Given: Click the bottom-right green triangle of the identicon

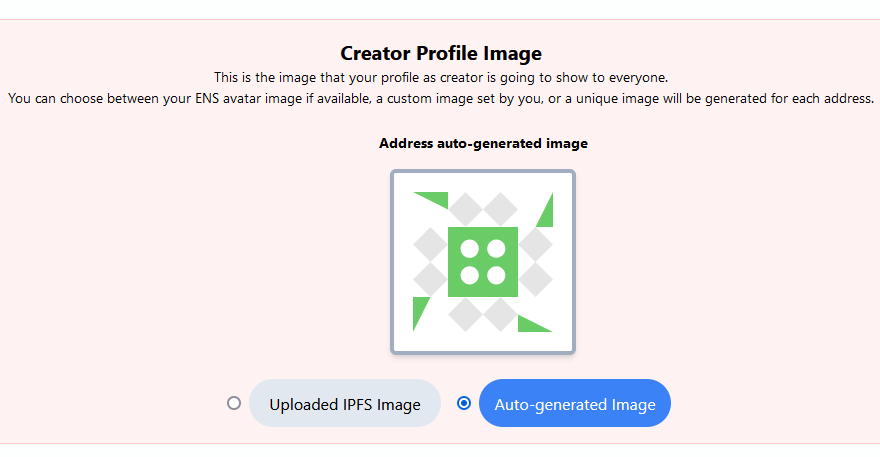Looking at the screenshot, I should pyautogui.click(x=531, y=324).
